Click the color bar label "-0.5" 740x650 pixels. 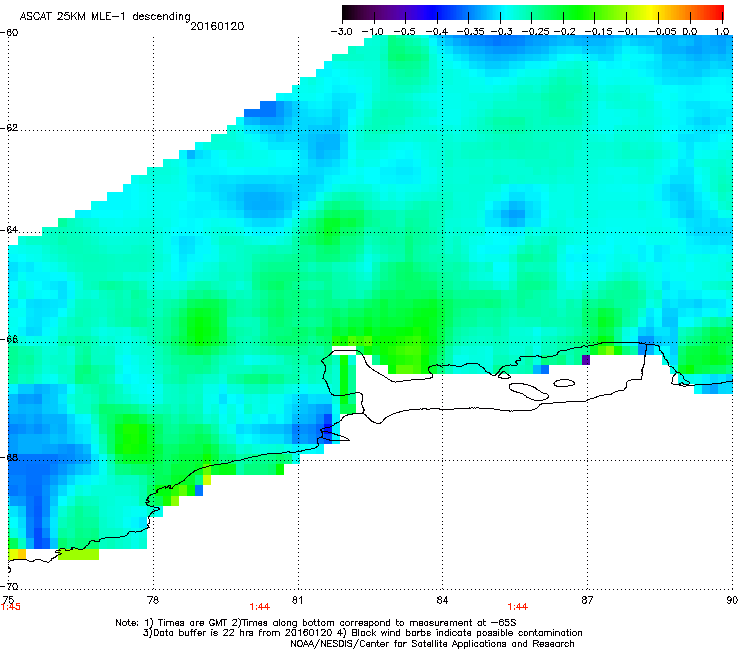pos(404,32)
